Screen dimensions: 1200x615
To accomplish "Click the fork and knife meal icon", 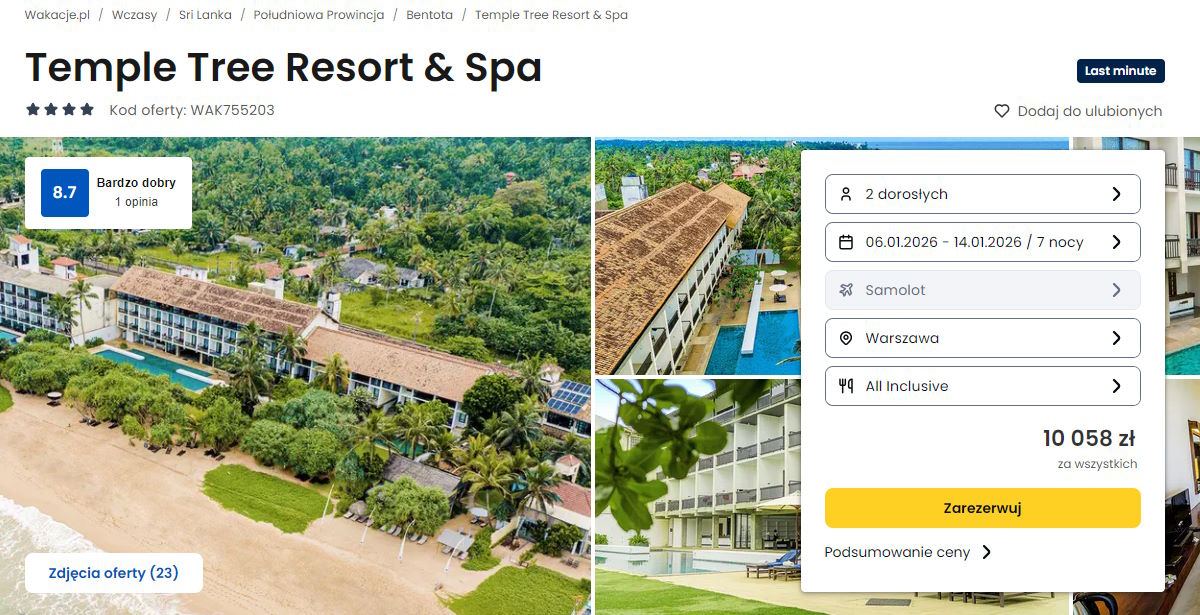I will pos(846,386).
